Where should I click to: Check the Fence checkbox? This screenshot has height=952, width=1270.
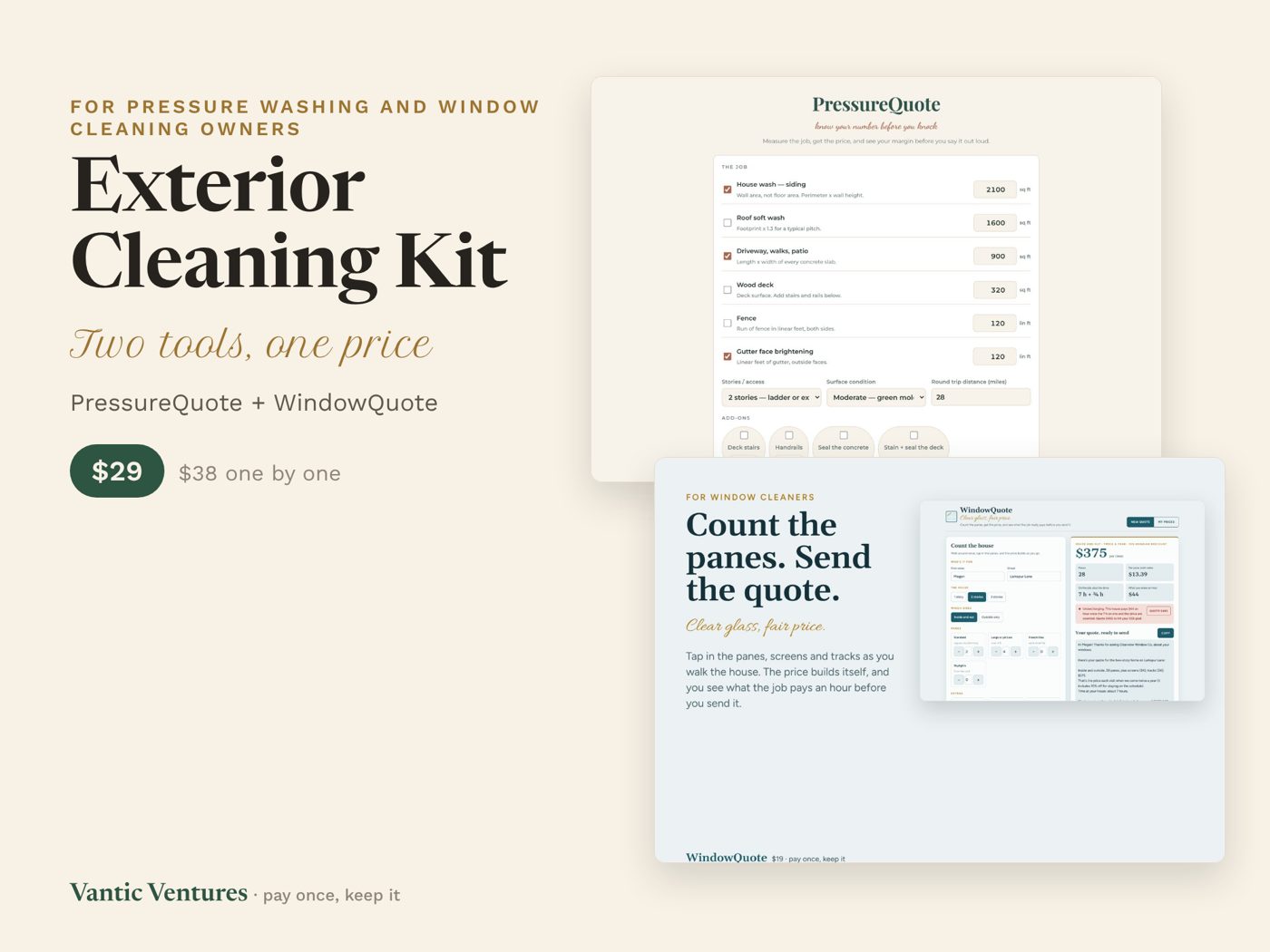pos(728,323)
